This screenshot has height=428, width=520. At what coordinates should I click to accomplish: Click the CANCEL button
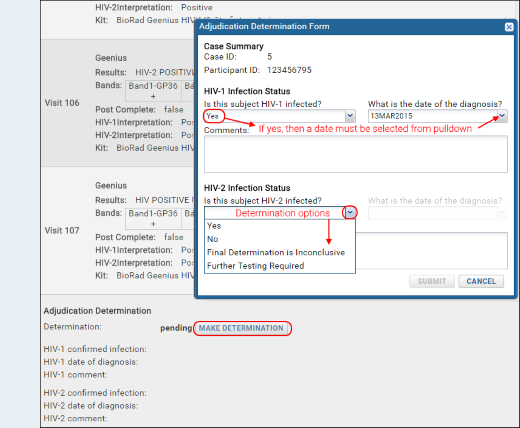coord(481,281)
